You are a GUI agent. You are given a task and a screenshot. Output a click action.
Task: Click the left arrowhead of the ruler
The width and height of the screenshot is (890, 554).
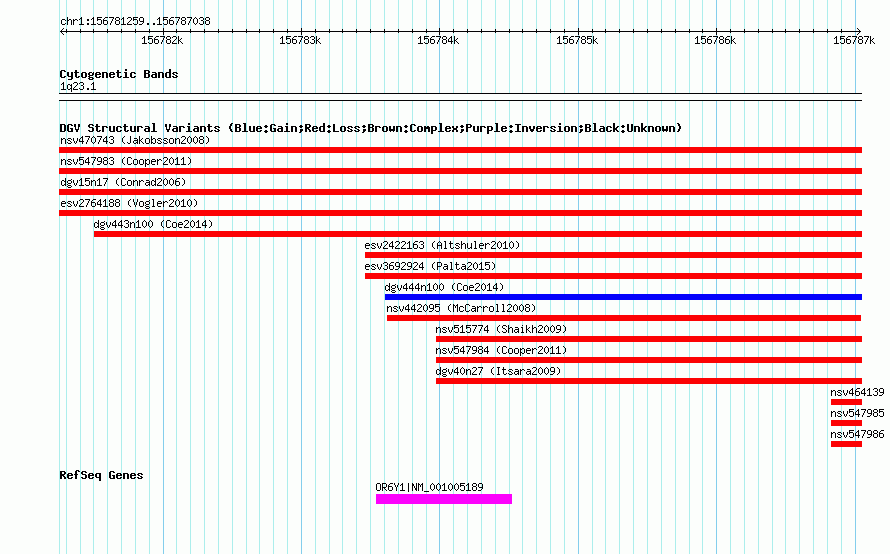(x=62, y=32)
